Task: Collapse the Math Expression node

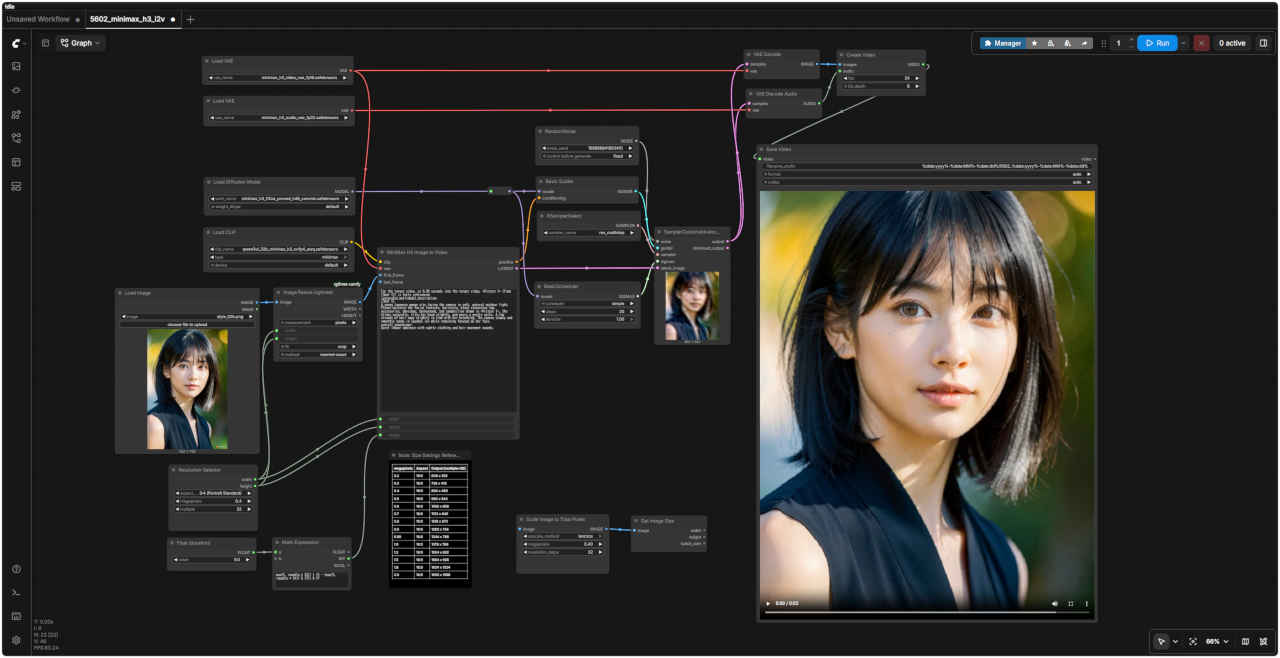Action: coord(277,542)
